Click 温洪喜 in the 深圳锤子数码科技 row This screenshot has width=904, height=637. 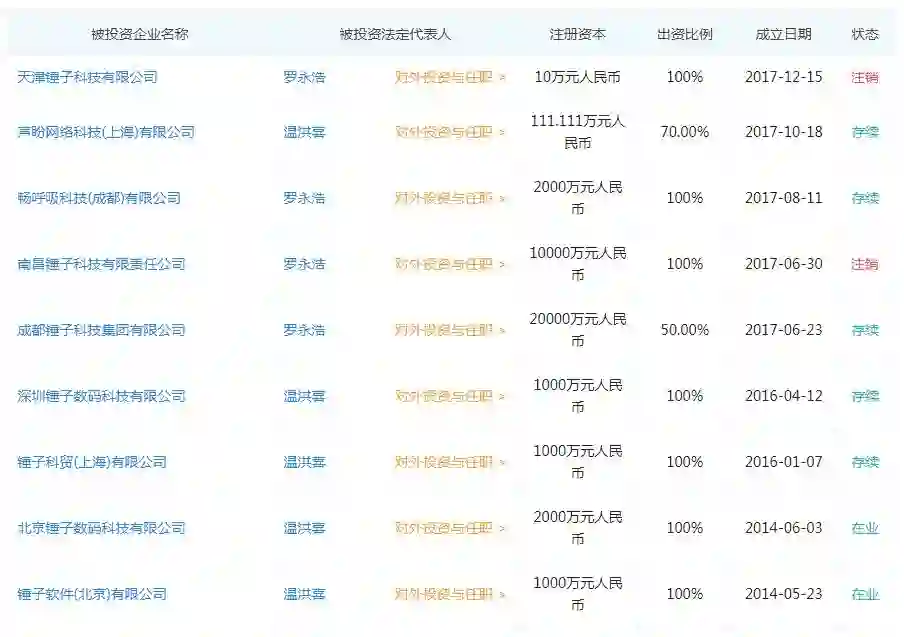click(x=304, y=396)
